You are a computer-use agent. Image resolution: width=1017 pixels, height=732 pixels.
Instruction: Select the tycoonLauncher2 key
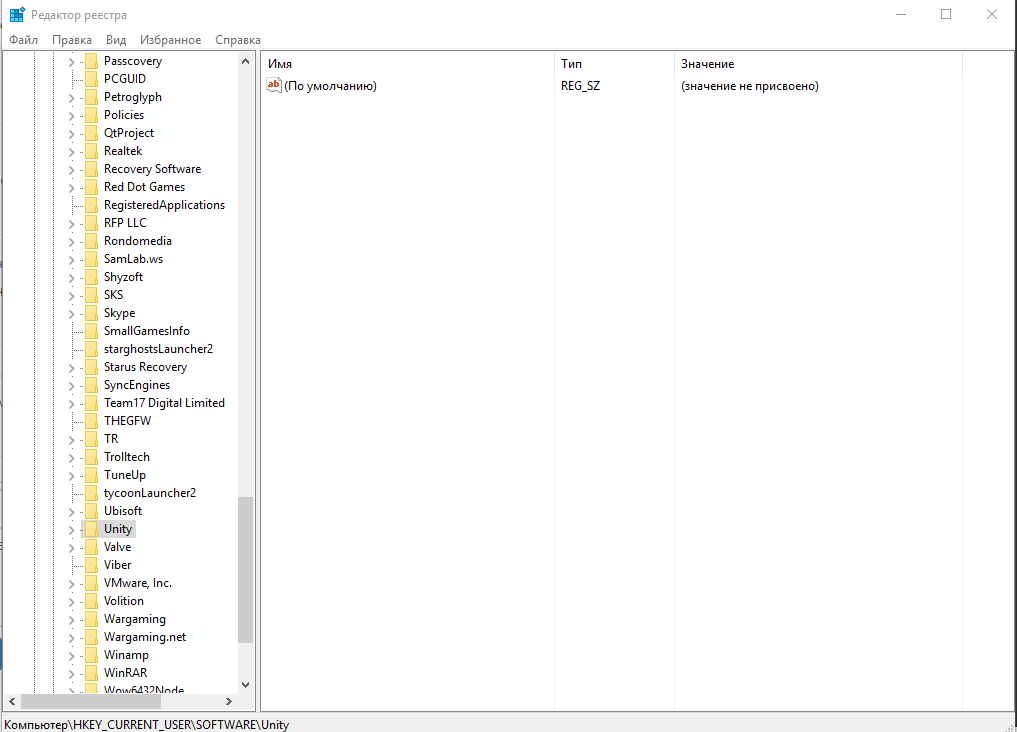[x=150, y=493]
